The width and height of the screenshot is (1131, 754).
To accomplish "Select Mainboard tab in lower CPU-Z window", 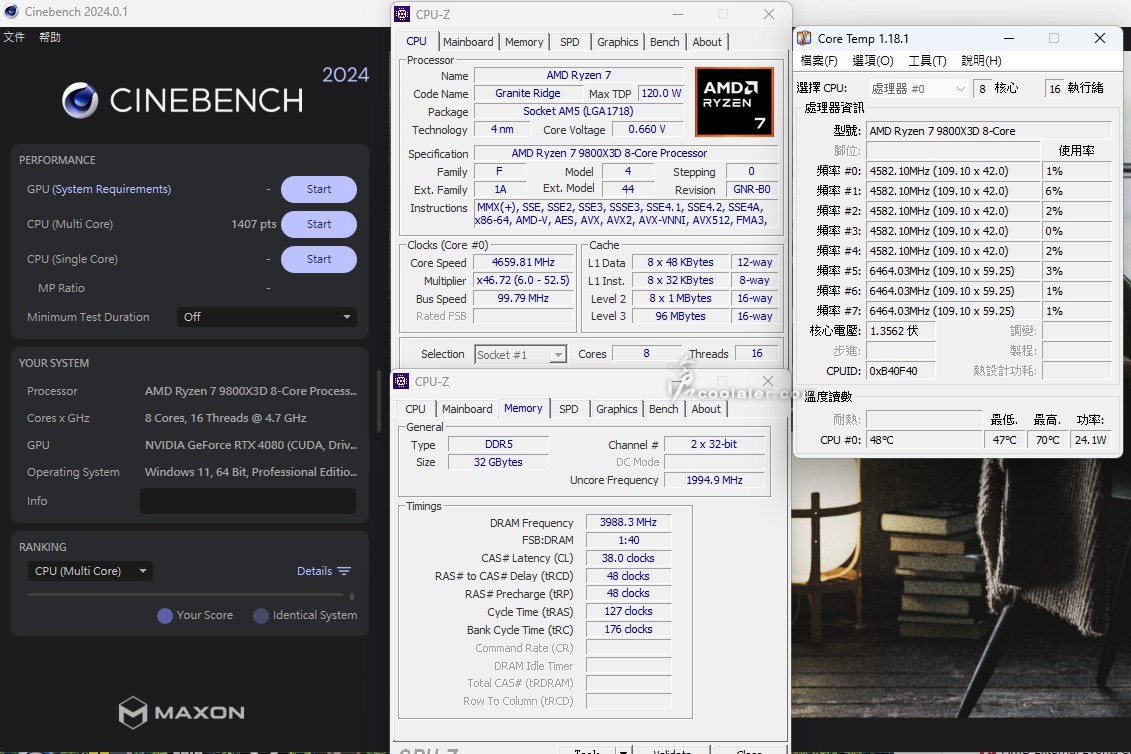I will (467, 409).
